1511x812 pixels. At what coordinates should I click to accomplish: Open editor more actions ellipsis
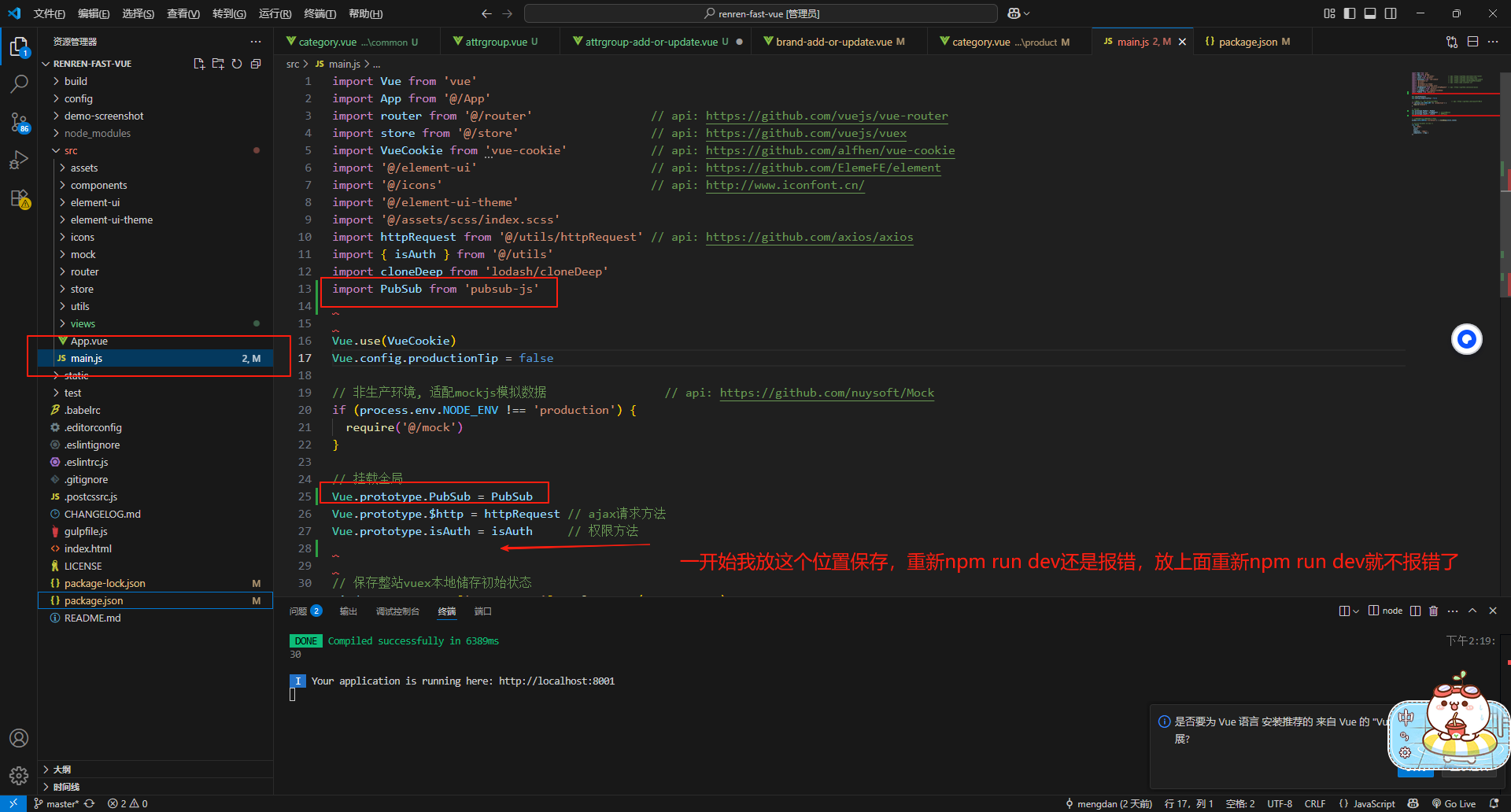[1493, 42]
